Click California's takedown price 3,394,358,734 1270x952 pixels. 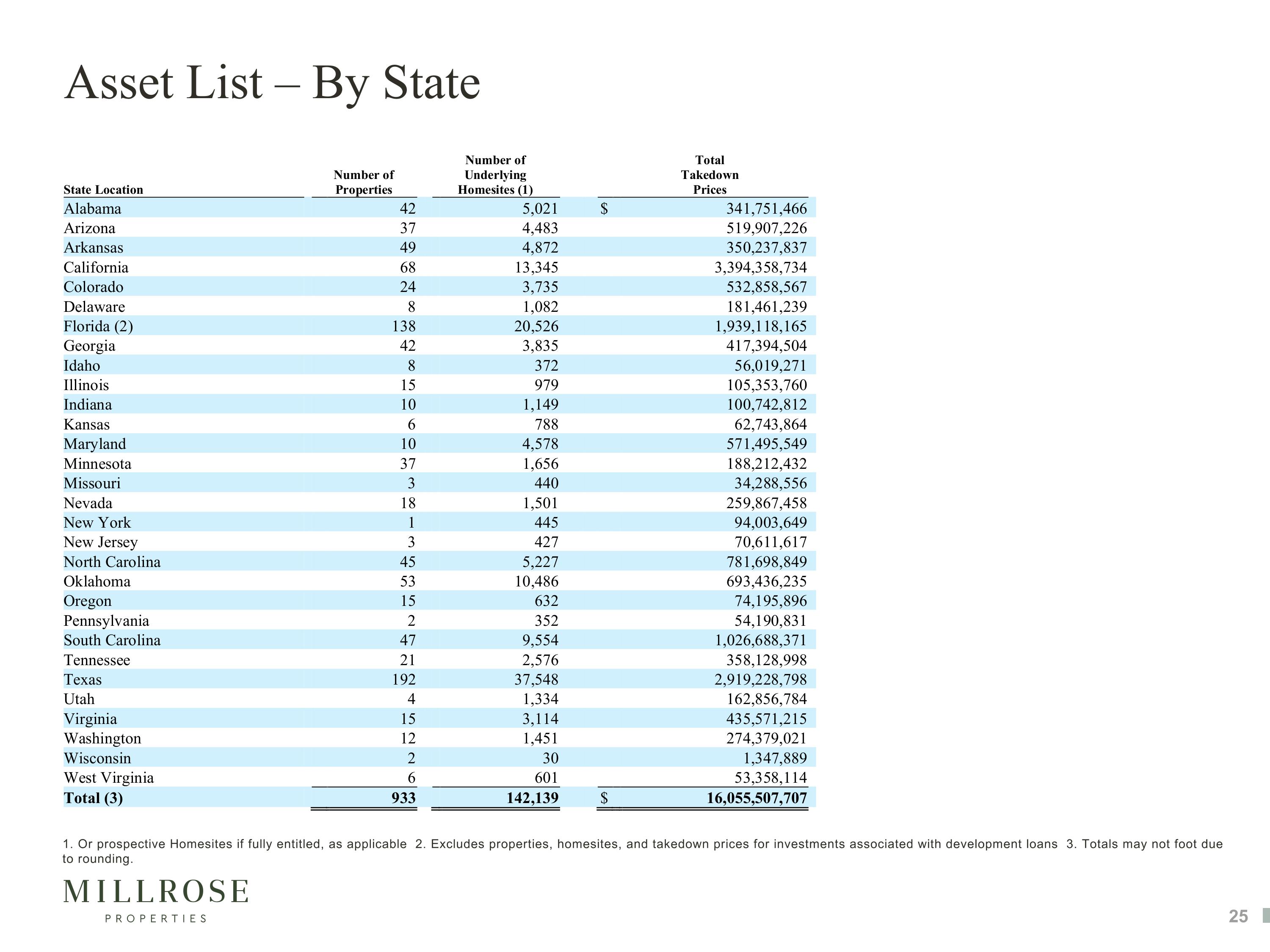tap(760, 267)
